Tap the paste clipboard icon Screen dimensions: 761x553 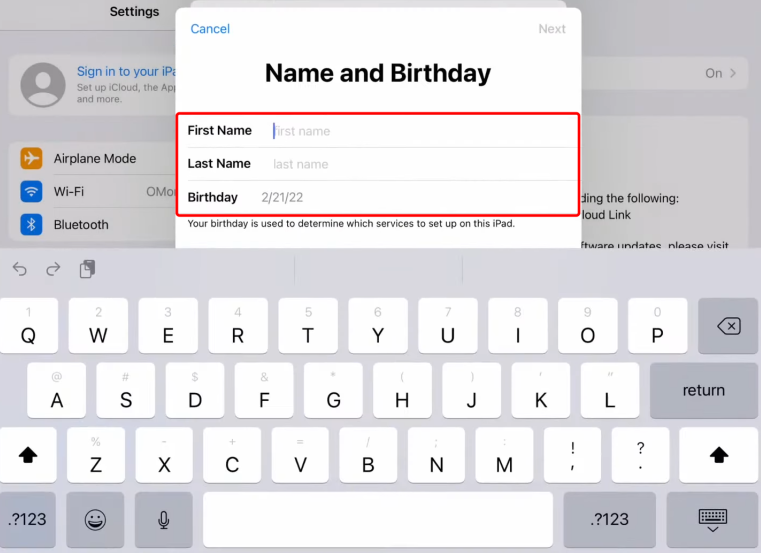tap(87, 269)
